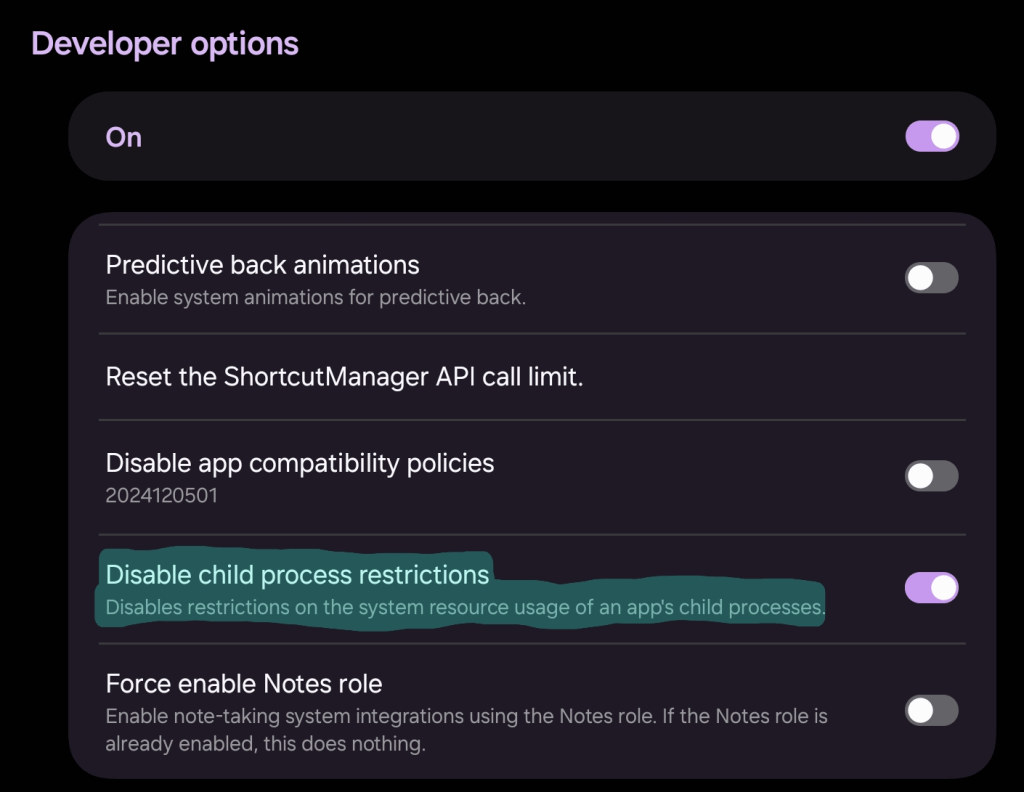Enable the Predictive back animations switch
1024x792 pixels.
[x=932, y=278]
